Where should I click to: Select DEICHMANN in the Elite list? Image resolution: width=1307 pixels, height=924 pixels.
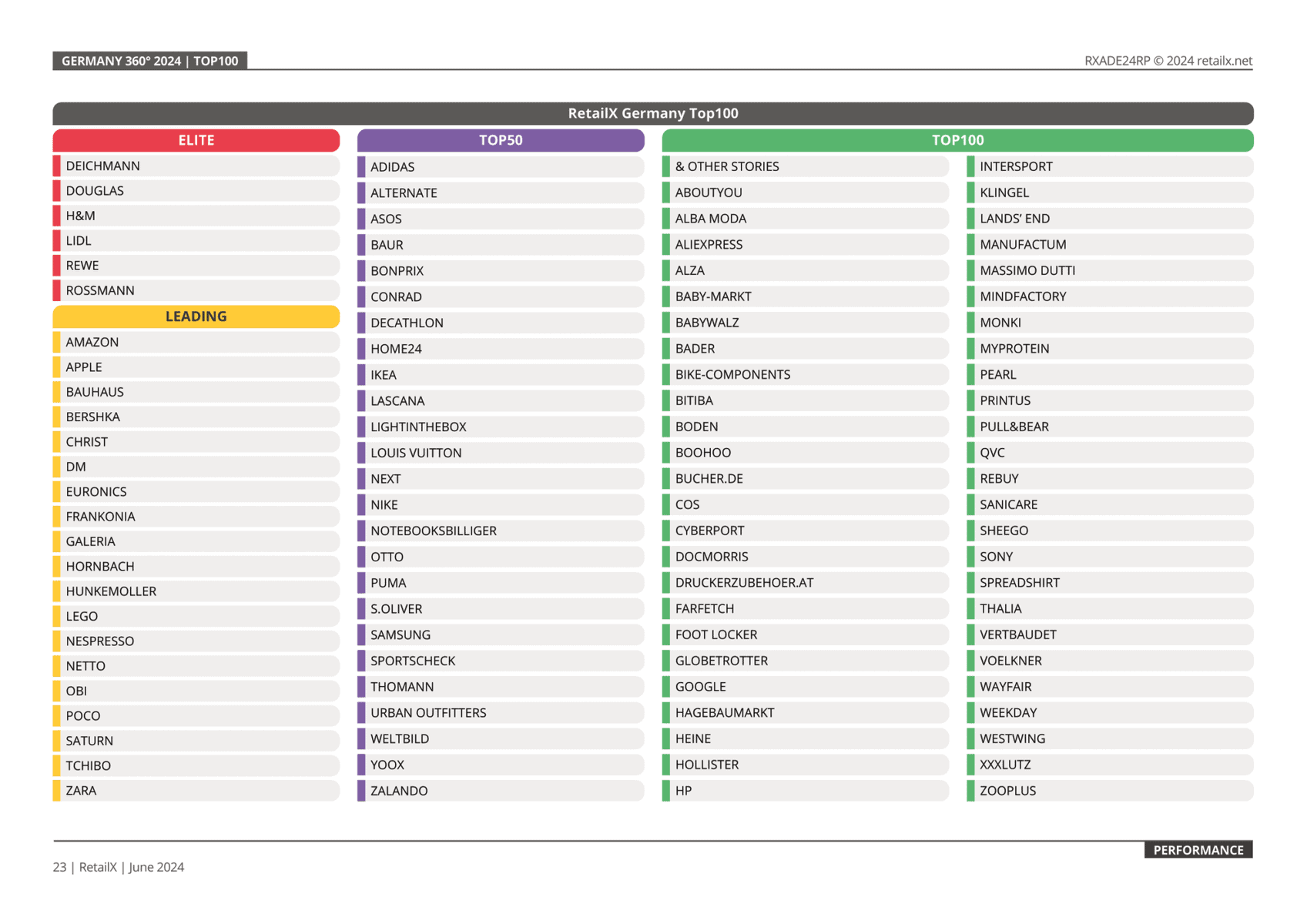coord(196,166)
